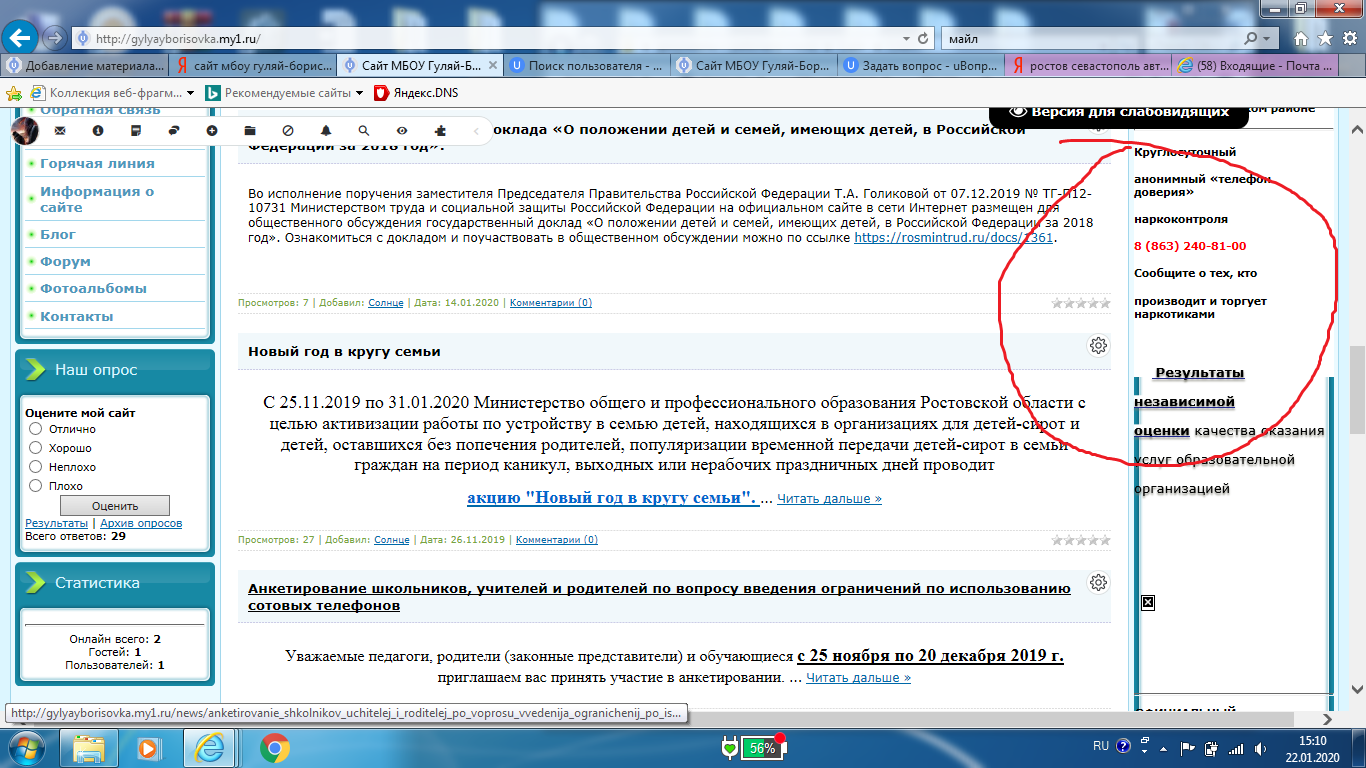
Task: Open the notifications bell in admin bar
Action: [x=325, y=131]
